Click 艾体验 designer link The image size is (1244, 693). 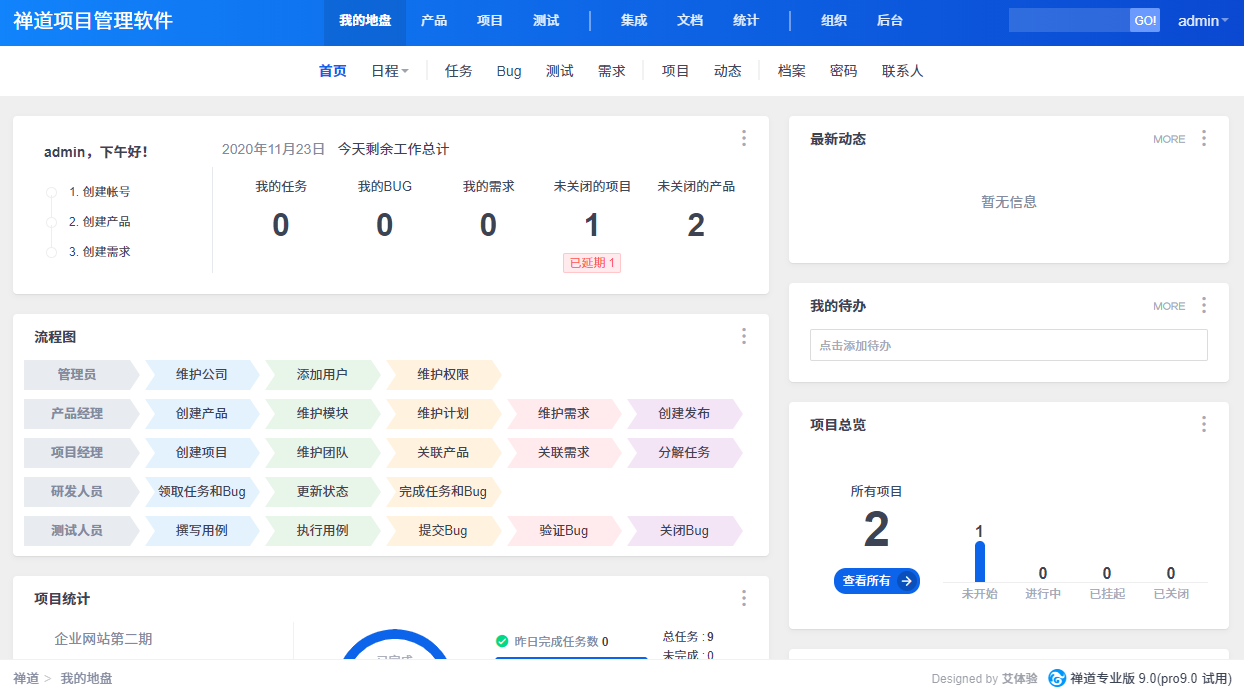(x=1020, y=678)
